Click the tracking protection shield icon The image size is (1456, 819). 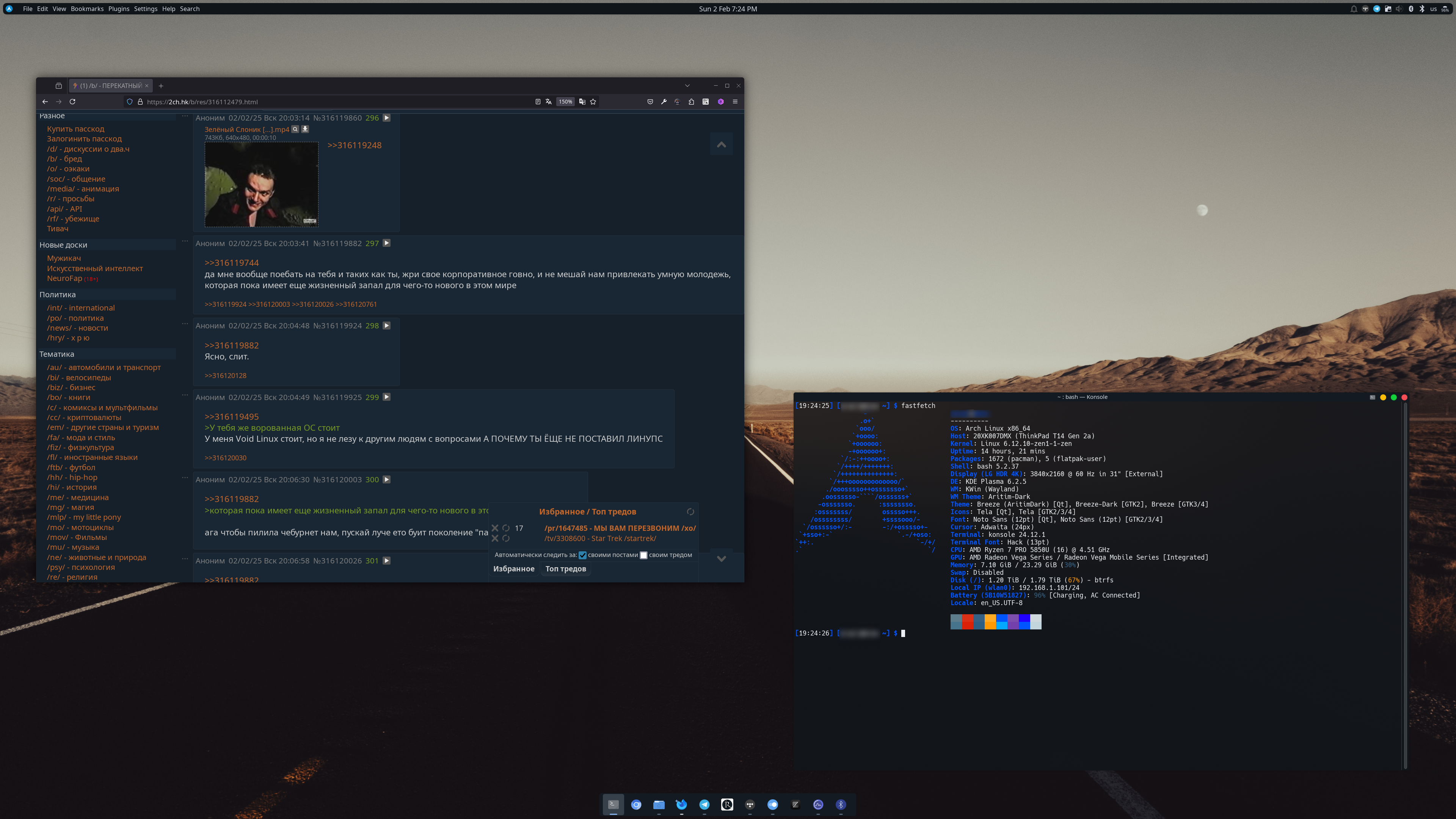[x=129, y=102]
